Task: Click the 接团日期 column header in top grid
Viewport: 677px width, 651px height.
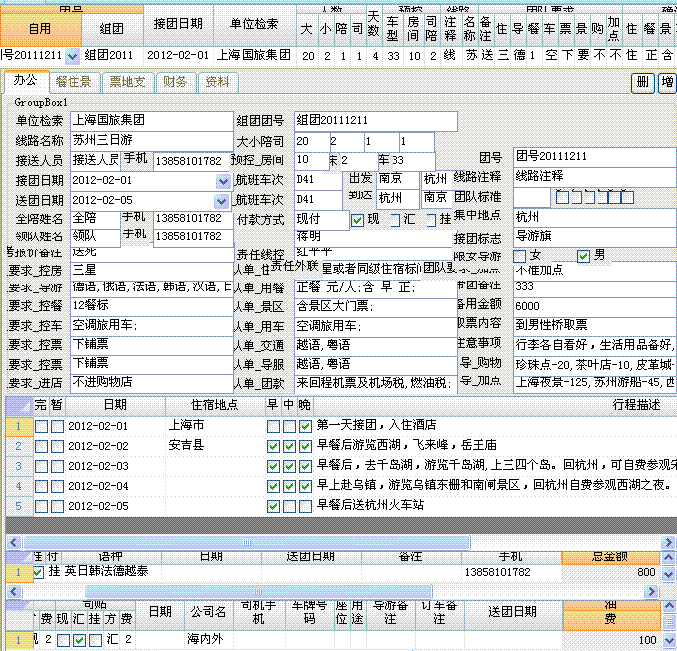Action: pyautogui.click(x=178, y=25)
